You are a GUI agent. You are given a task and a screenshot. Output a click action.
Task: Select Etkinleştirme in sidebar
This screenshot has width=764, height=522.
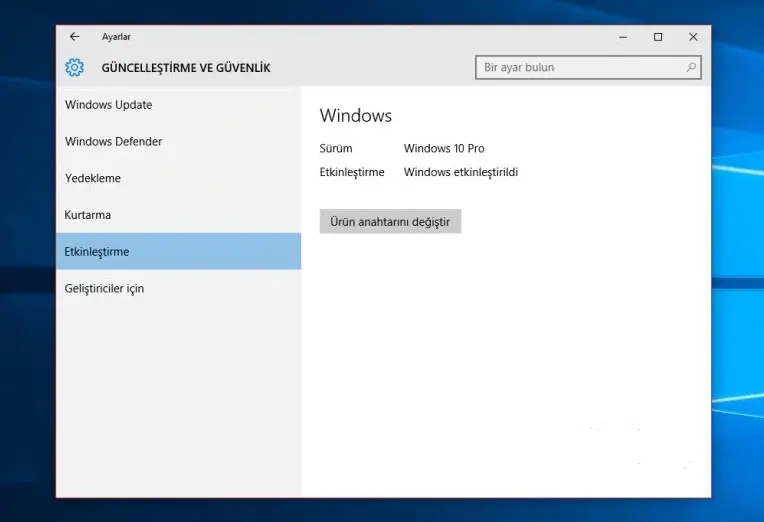tap(178, 251)
